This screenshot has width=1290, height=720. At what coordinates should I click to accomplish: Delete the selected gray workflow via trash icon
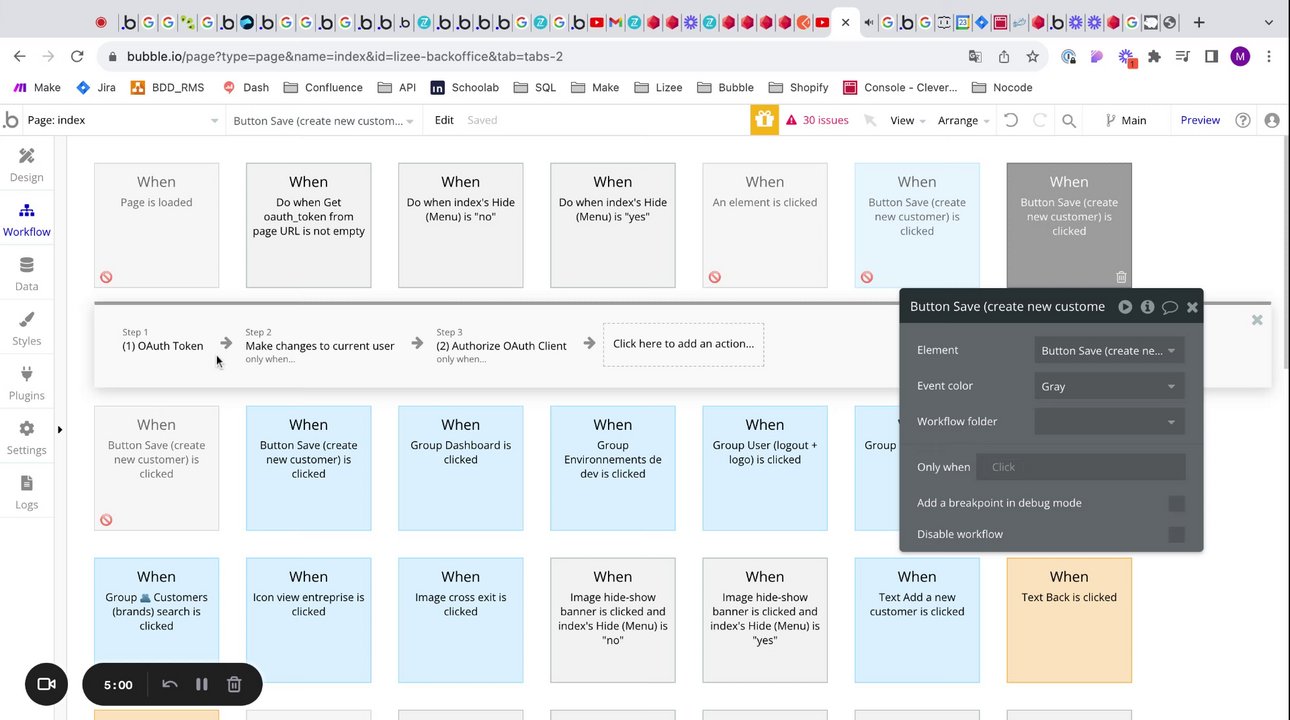tap(1121, 277)
